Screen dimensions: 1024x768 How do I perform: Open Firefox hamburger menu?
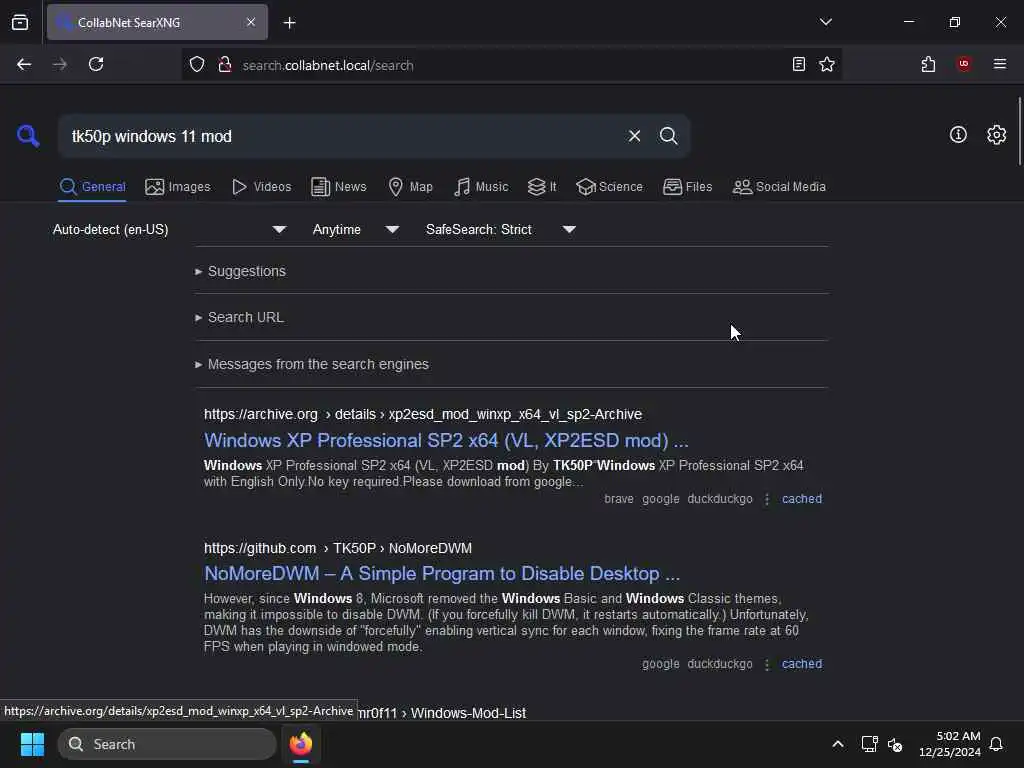1000,64
